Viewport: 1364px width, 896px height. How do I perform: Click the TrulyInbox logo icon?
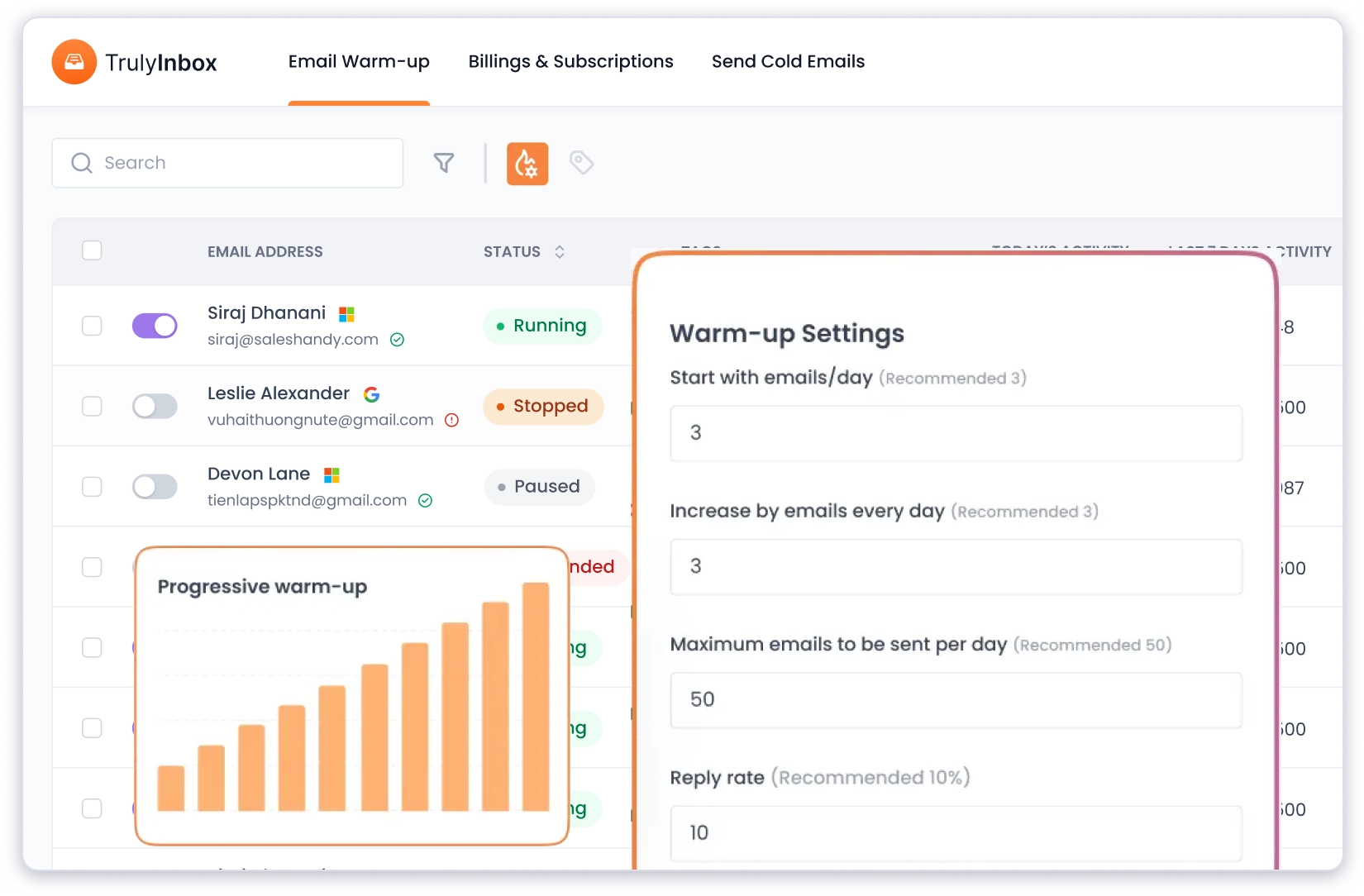tap(74, 61)
